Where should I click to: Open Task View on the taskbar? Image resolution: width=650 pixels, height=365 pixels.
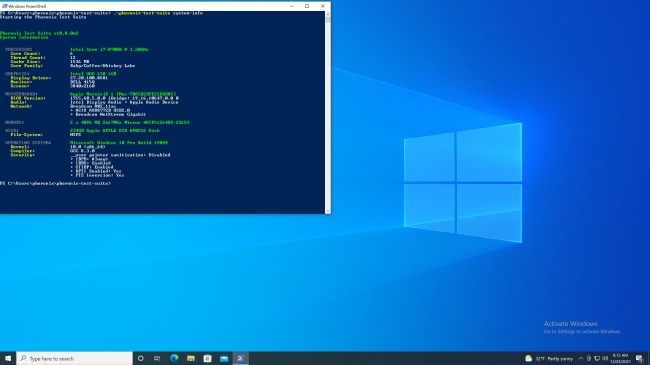click(x=157, y=358)
